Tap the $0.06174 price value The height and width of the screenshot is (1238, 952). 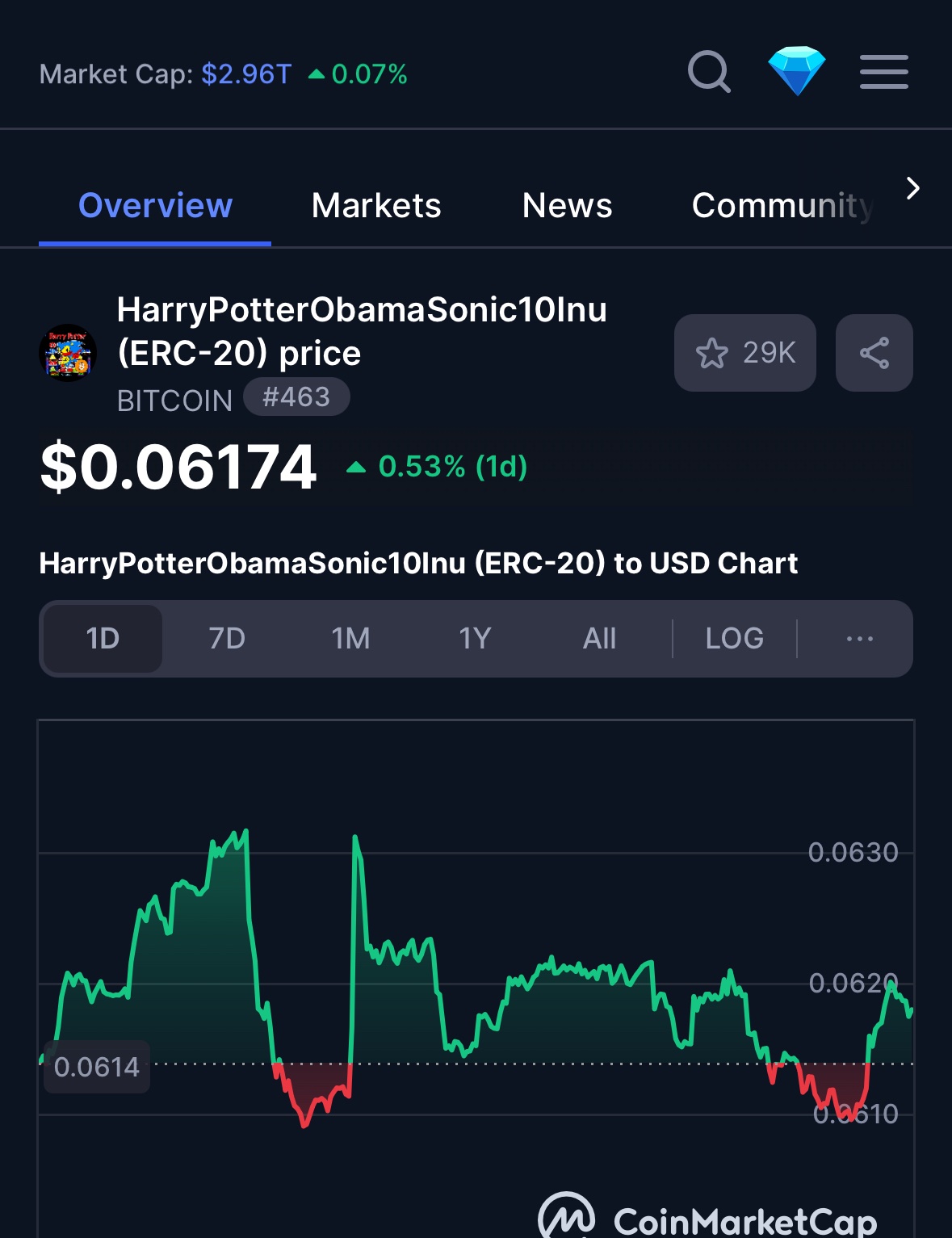[178, 467]
